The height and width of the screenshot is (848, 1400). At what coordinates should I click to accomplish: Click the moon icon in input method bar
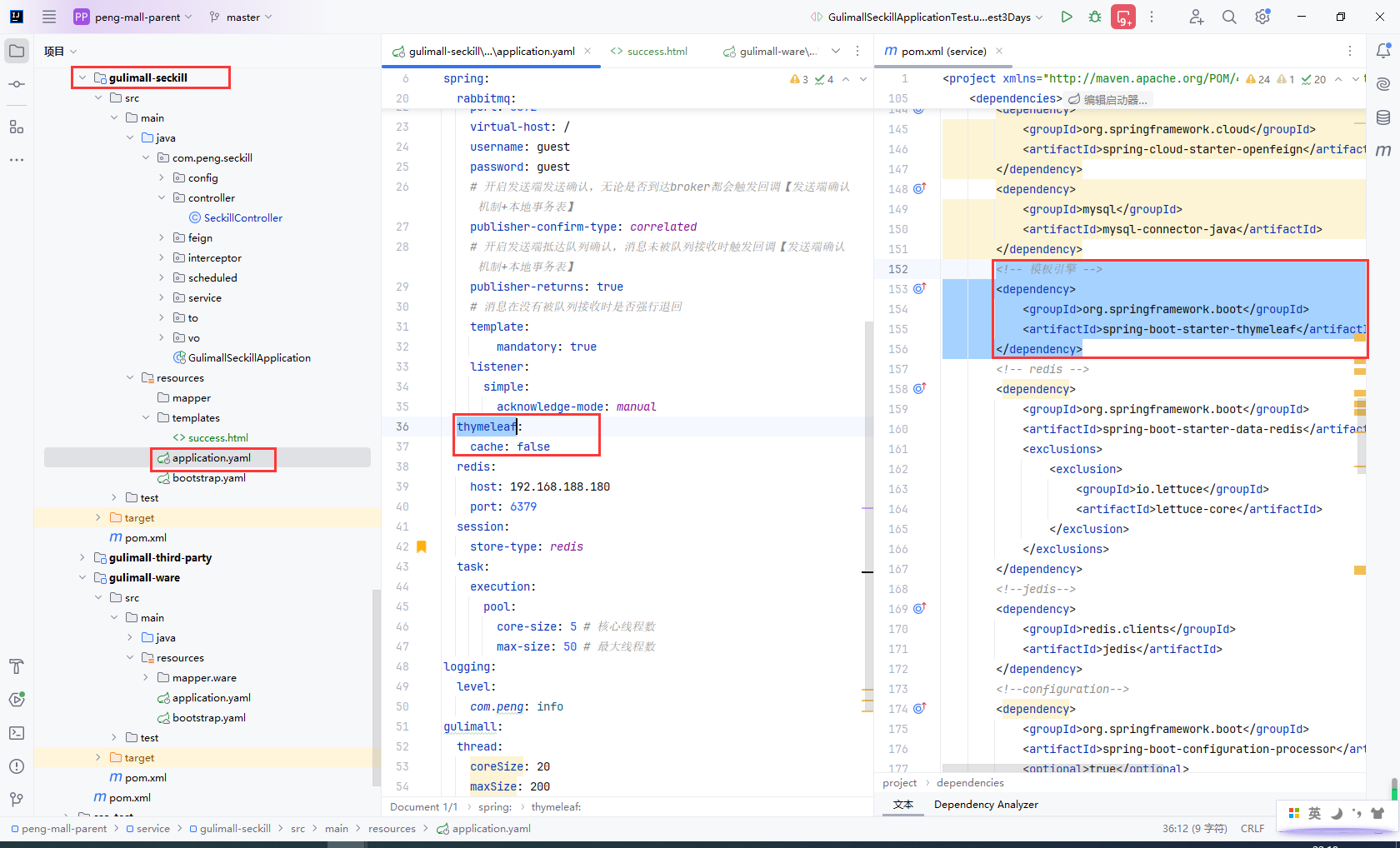coord(1336,813)
